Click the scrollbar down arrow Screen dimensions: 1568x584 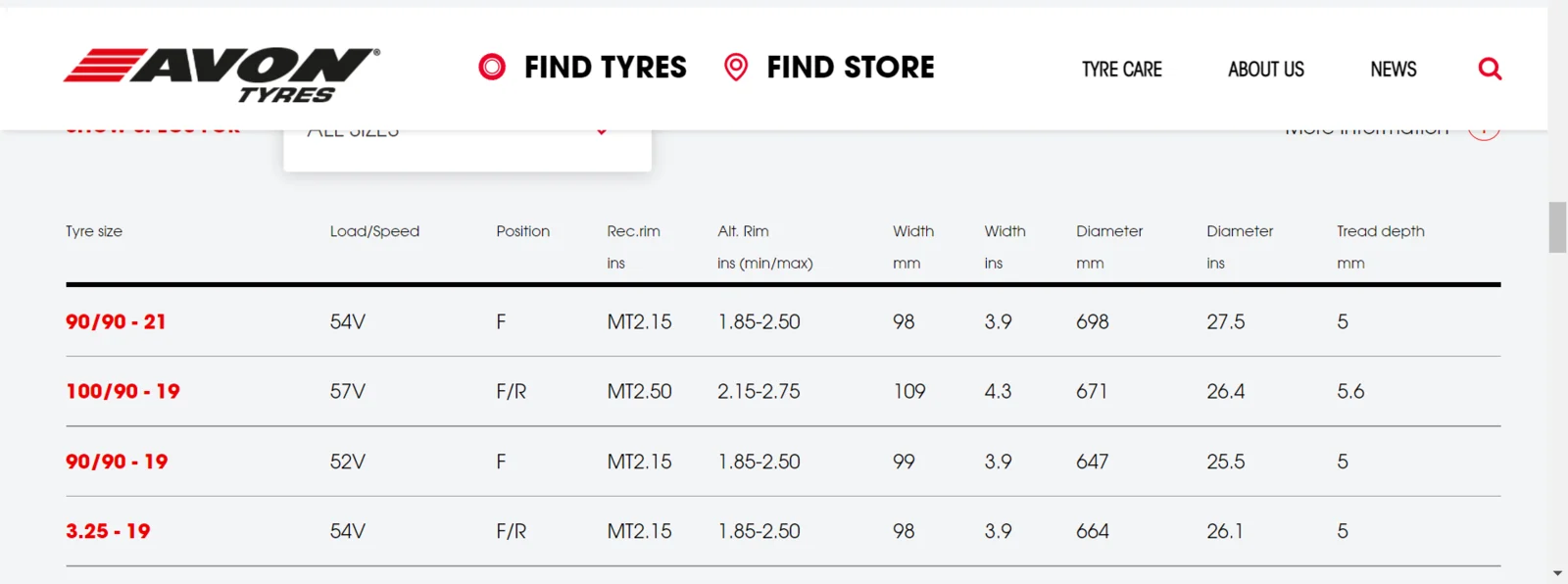[1557, 573]
